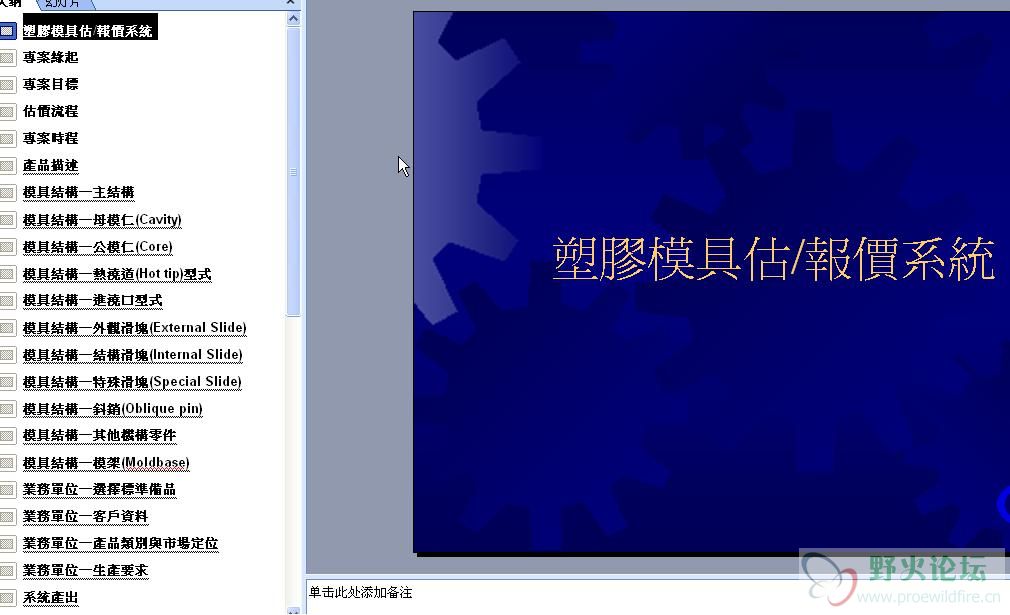Click the outline pane scroll-up arrow
This screenshot has height=615, width=1010.
293,18
